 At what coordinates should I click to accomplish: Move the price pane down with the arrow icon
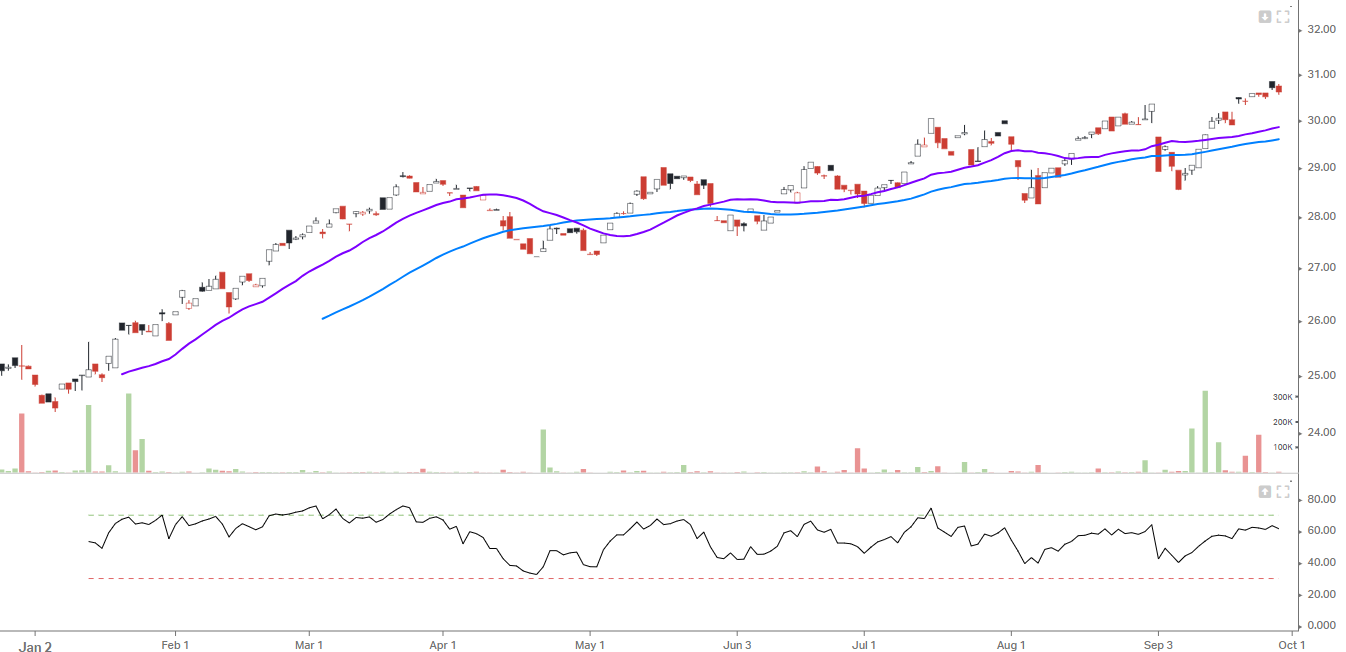1265,16
